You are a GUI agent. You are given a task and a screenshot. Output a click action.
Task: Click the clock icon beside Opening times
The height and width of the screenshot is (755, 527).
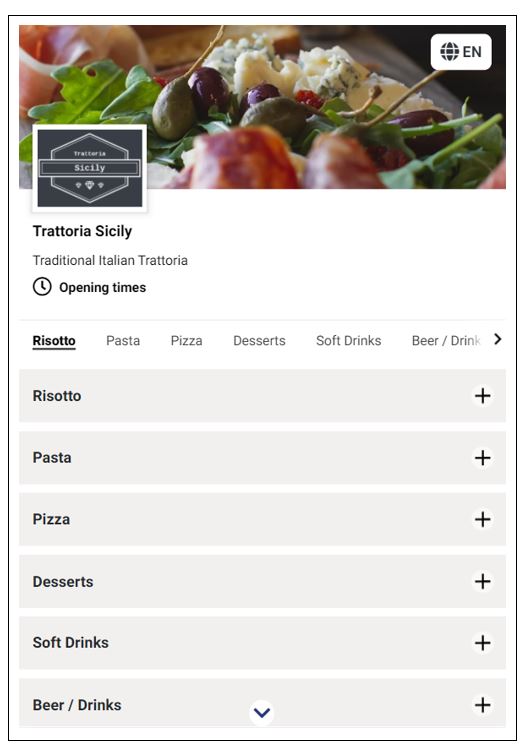(42, 286)
